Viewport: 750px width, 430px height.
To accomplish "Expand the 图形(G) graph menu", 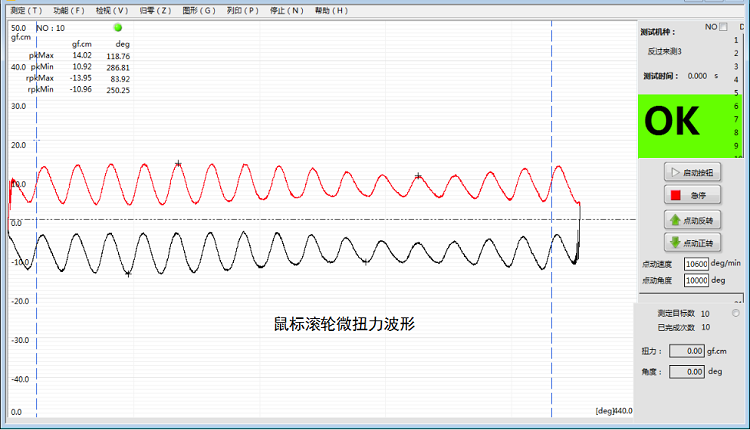I will 199,10.
